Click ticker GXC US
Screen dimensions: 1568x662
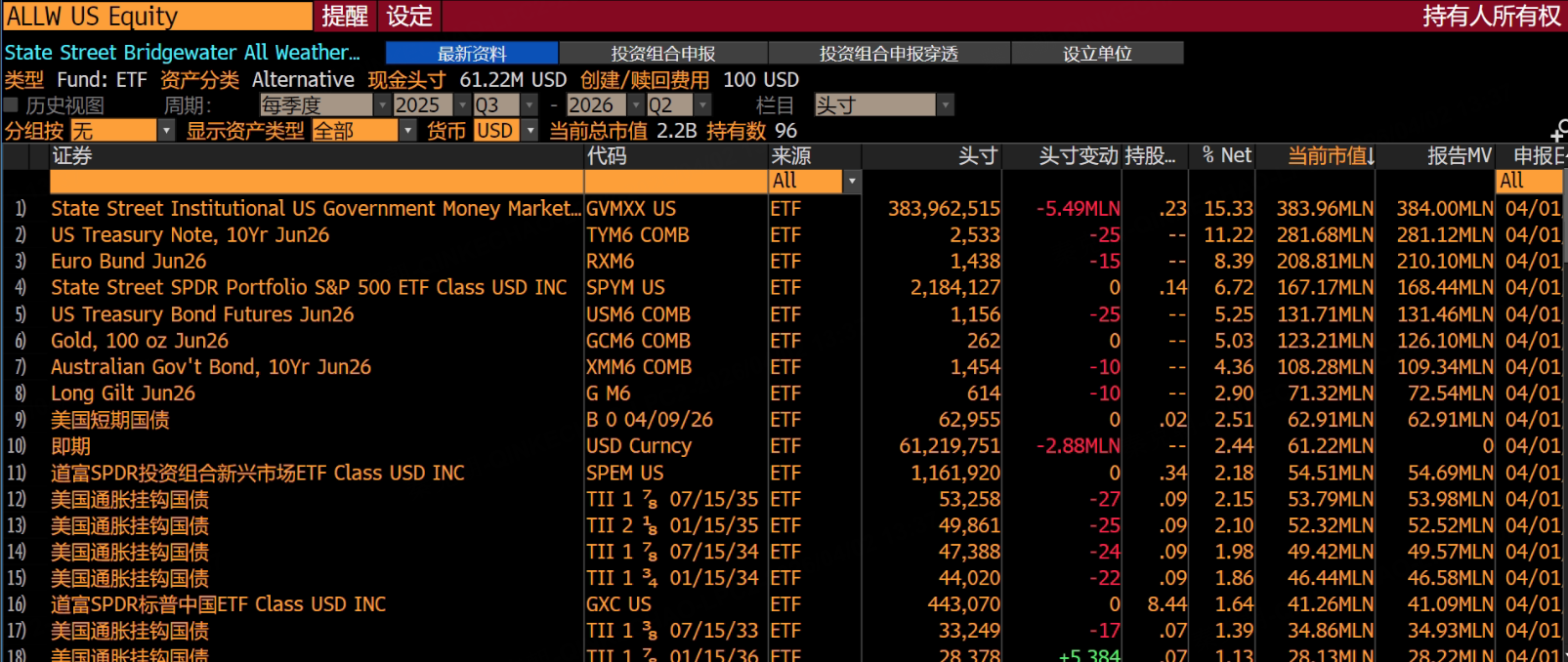[x=618, y=604]
